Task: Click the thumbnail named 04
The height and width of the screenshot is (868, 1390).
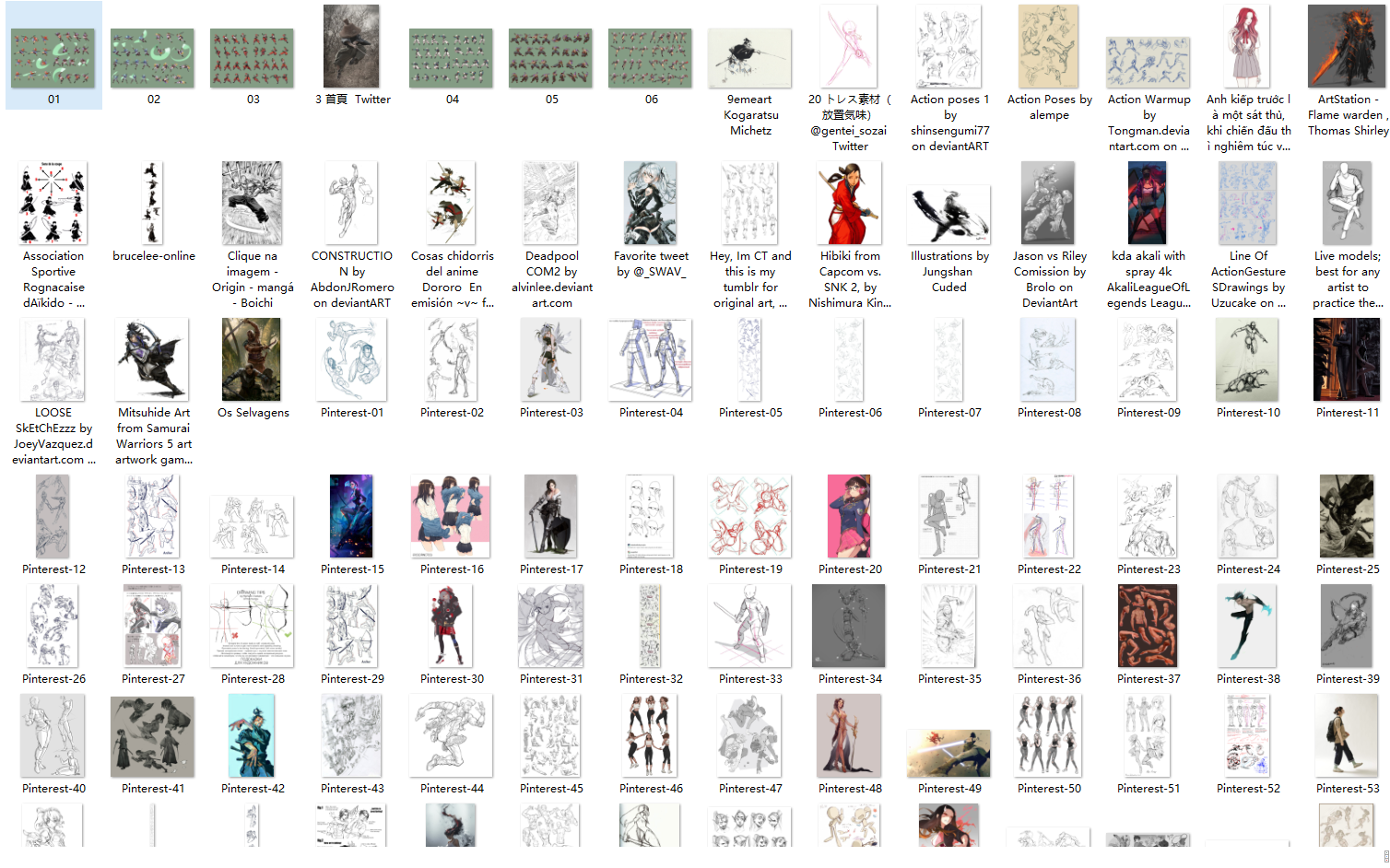Action: (x=452, y=58)
